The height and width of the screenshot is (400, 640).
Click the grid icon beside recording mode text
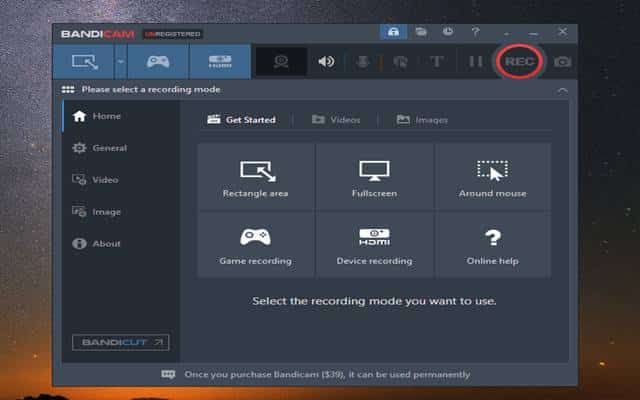coord(68,89)
